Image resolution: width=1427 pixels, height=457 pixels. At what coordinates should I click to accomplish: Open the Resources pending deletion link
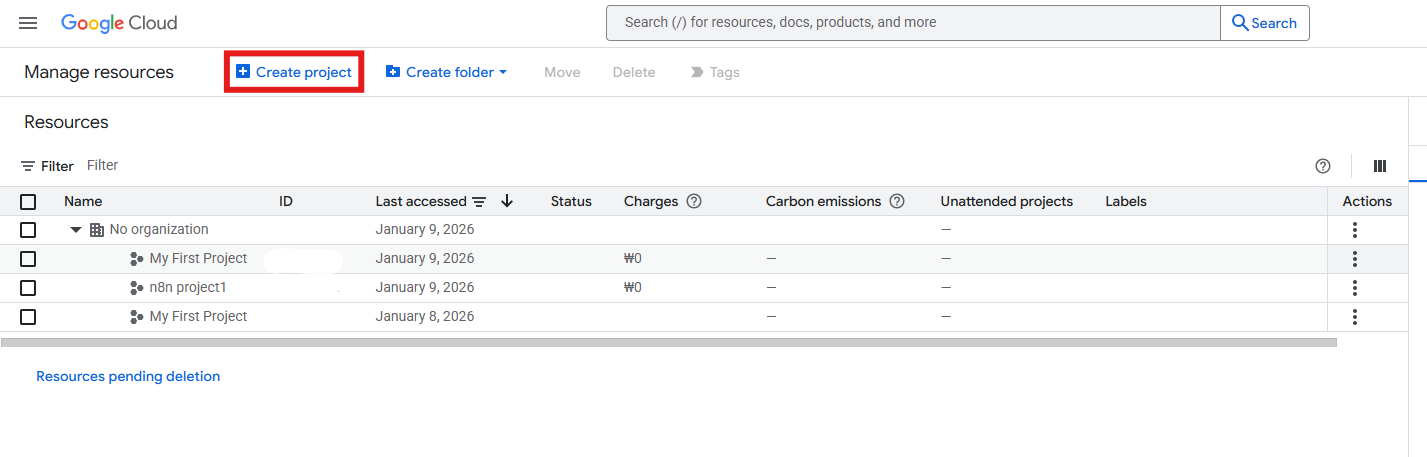[128, 377]
